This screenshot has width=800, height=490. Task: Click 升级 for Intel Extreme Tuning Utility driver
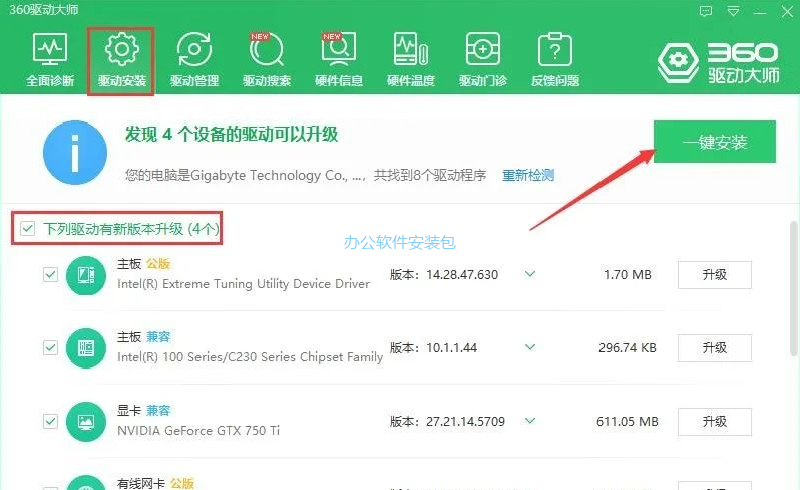point(714,275)
